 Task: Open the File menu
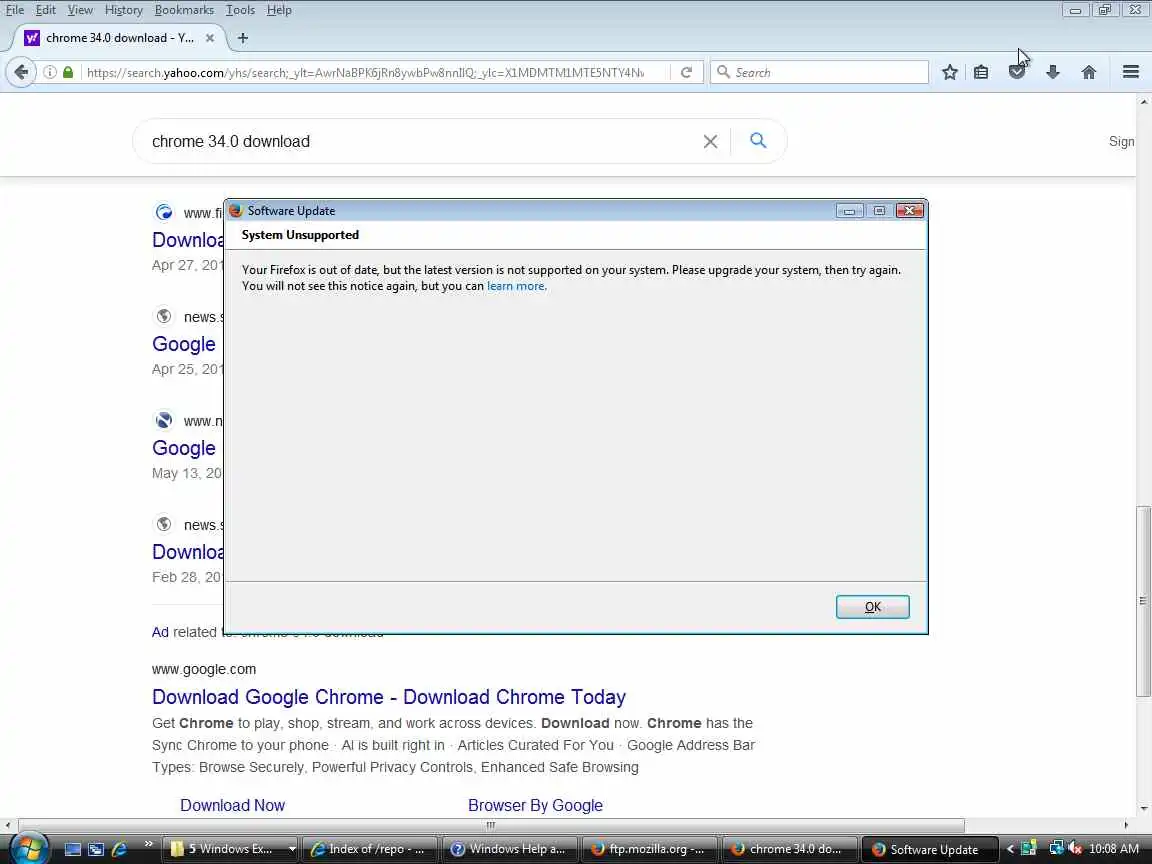click(x=15, y=10)
